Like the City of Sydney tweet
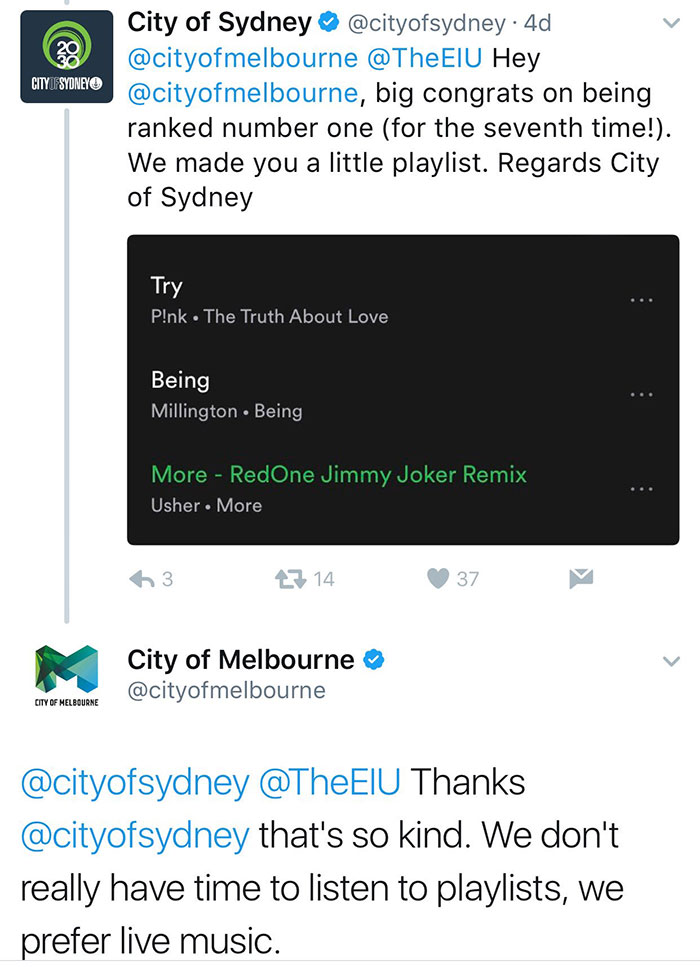The width and height of the screenshot is (700, 967). click(x=437, y=579)
